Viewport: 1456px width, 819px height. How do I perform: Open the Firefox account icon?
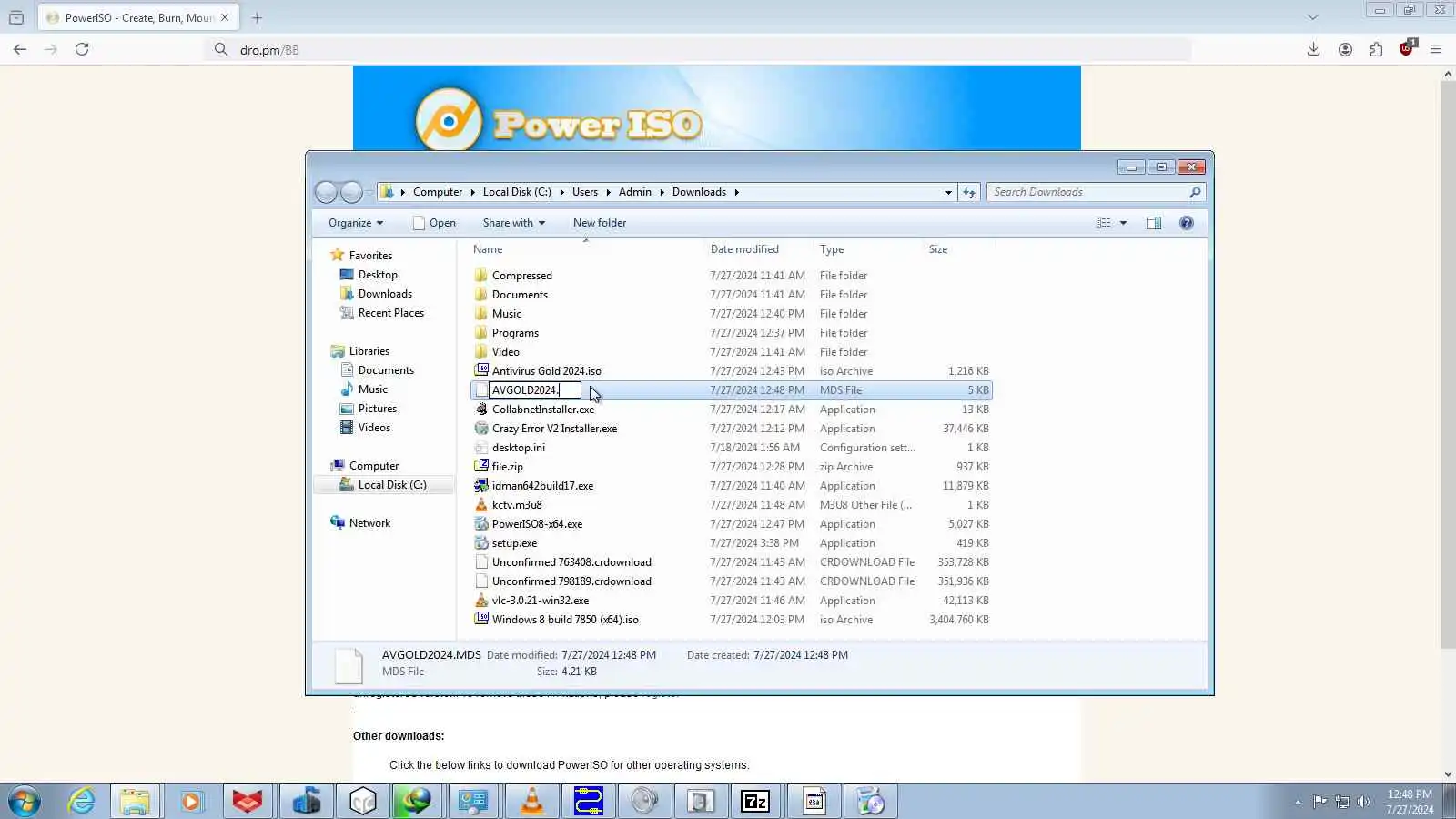coord(1345,49)
